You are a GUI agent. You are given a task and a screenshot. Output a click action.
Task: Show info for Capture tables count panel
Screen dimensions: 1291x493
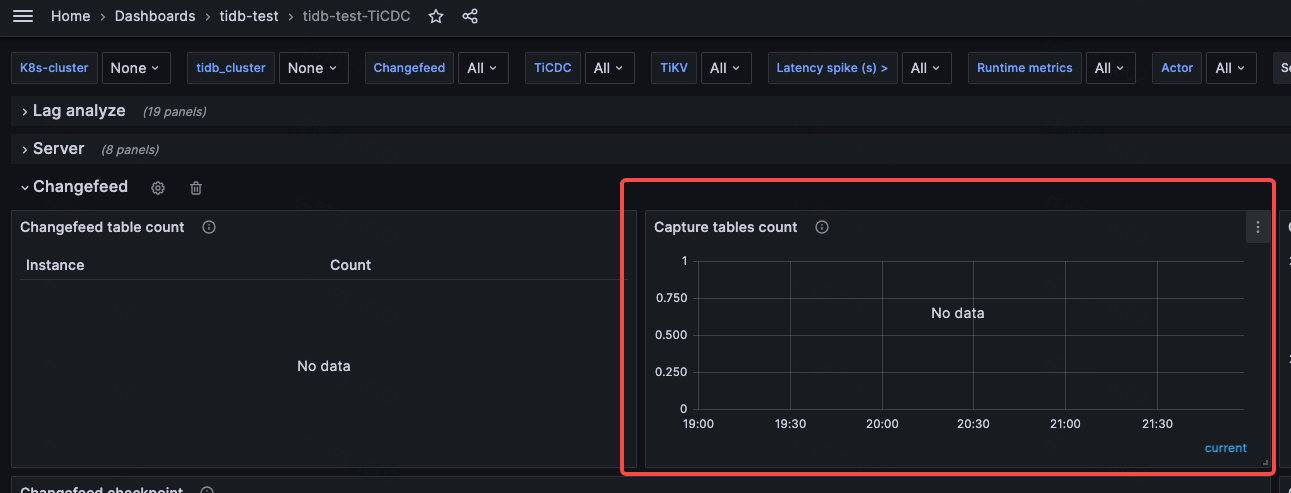(x=822, y=227)
